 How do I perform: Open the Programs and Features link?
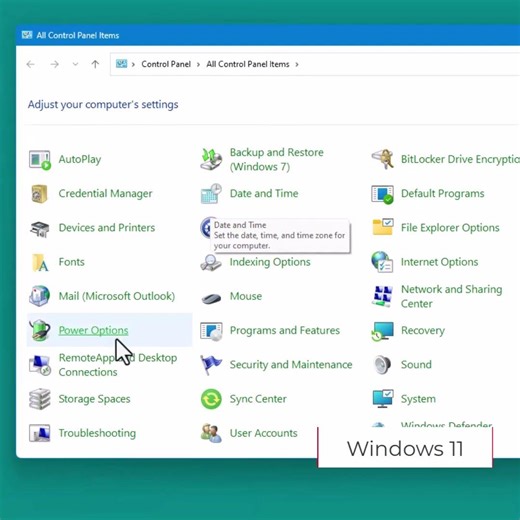[285, 330]
